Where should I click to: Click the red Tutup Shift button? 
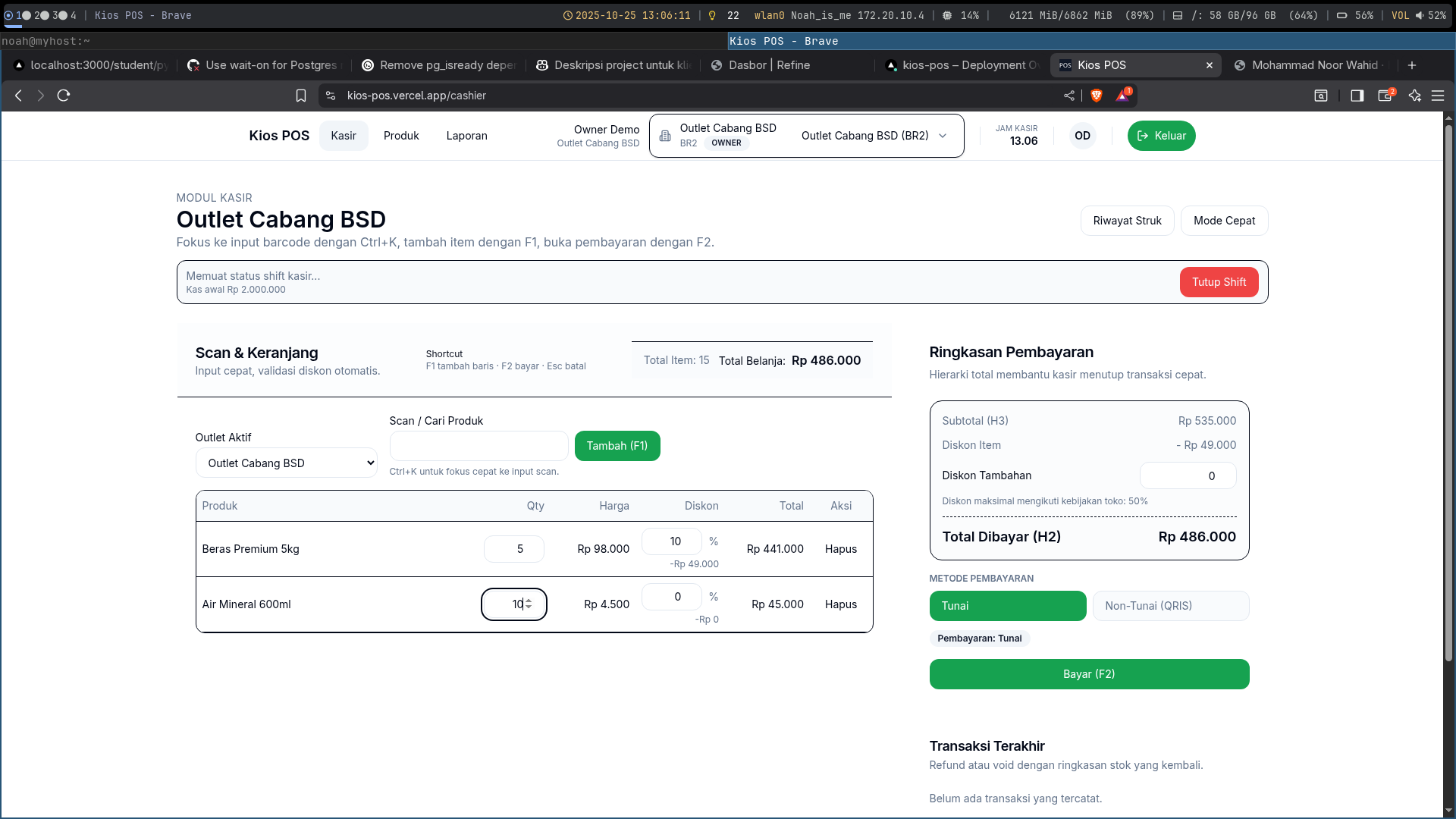coord(1218,282)
